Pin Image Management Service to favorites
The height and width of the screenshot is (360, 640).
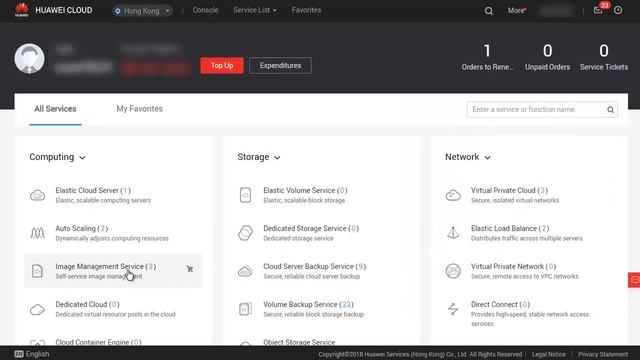point(190,269)
